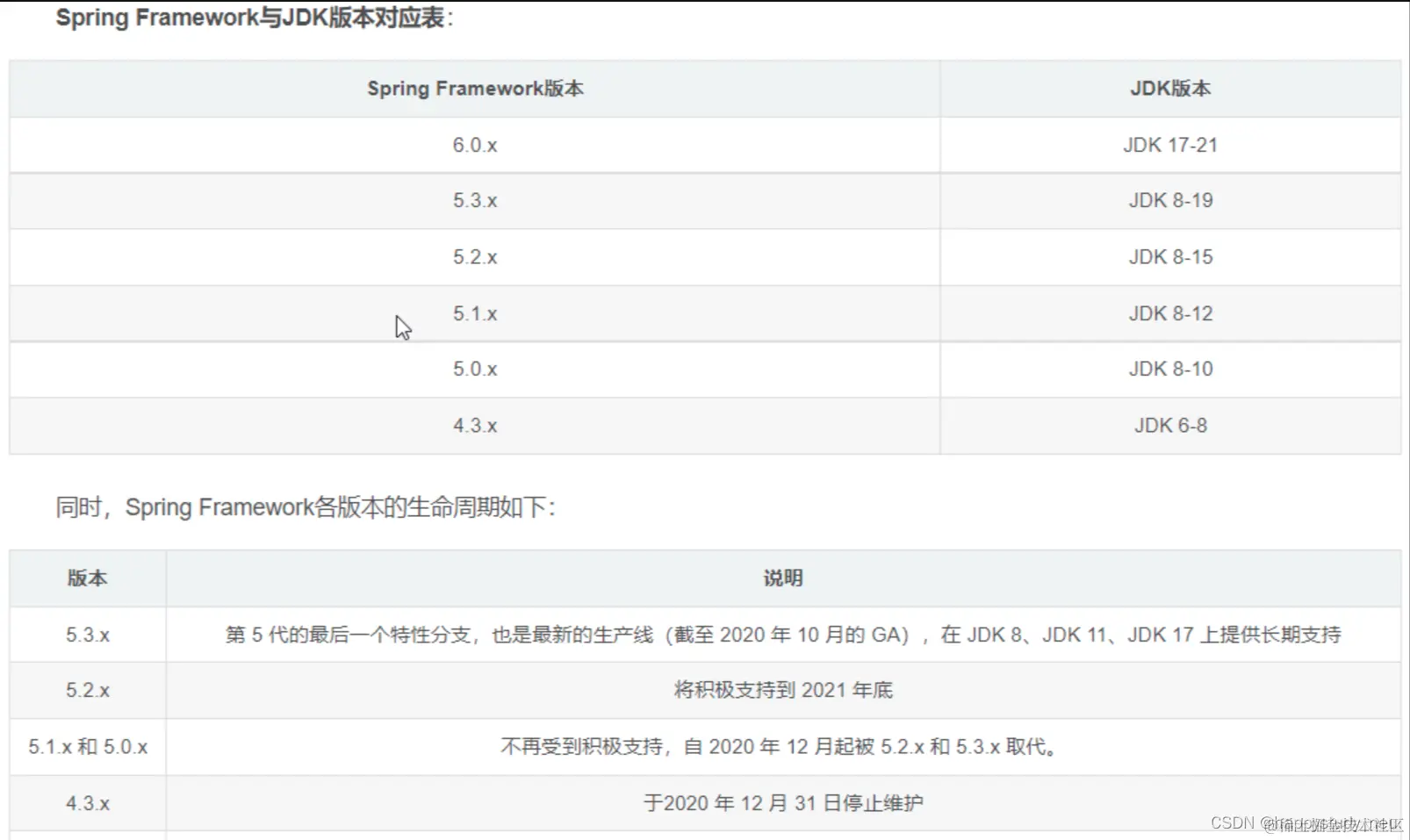This screenshot has width=1410, height=840.
Task: Select the table cell showing 6.0.x
Action: 475,145
